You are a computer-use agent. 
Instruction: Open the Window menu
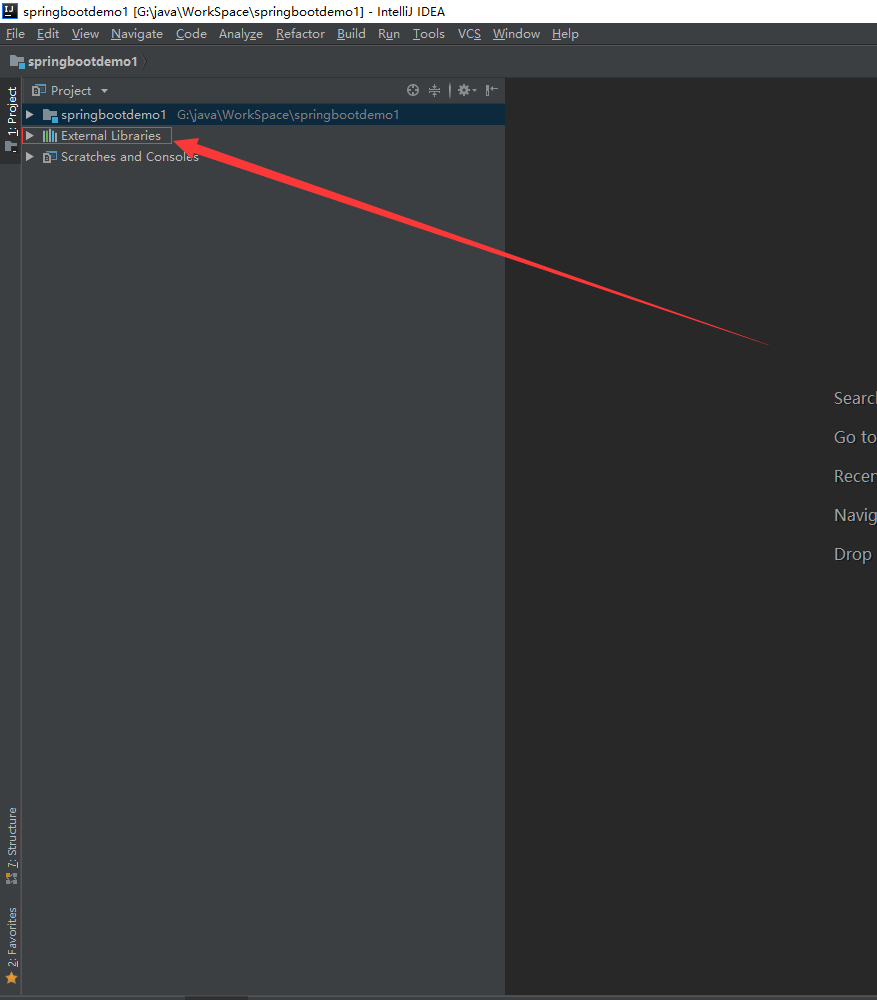point(516,34)
